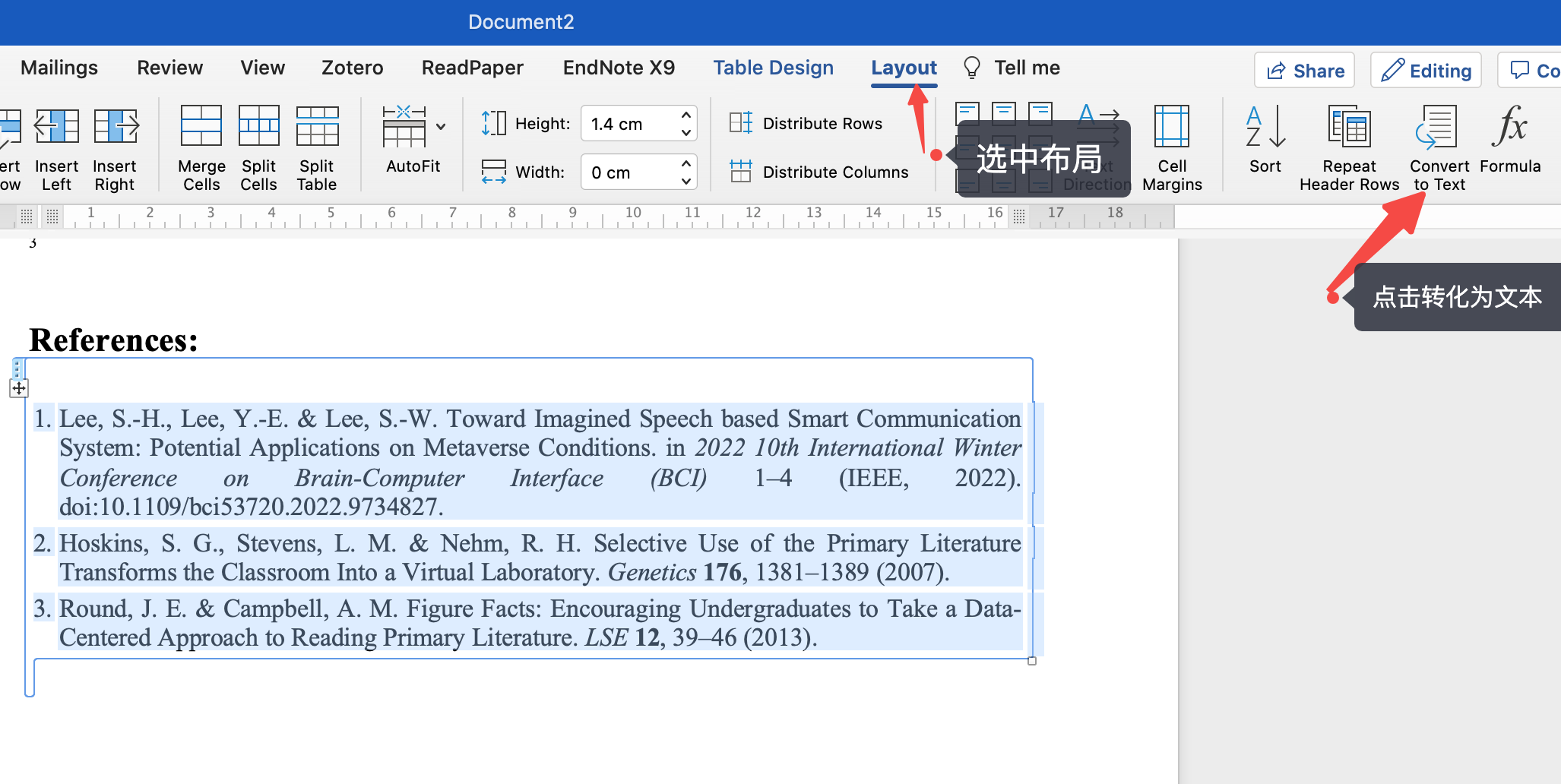Image resolution: width=1561 pixels, height=784 pixels.
Task: Expand the AutoFit dropdown arrow
Action: (441, 126)
